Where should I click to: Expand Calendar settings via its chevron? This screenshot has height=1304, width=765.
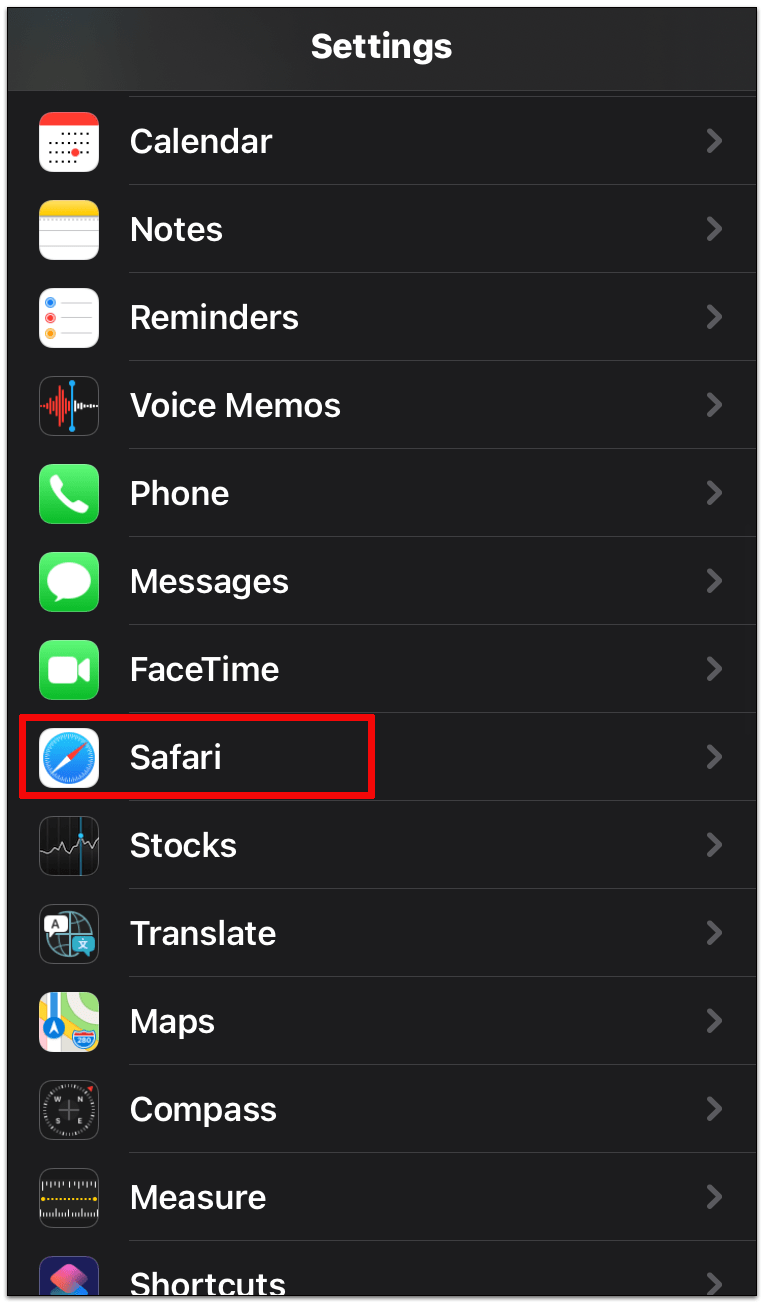[714, 141]
